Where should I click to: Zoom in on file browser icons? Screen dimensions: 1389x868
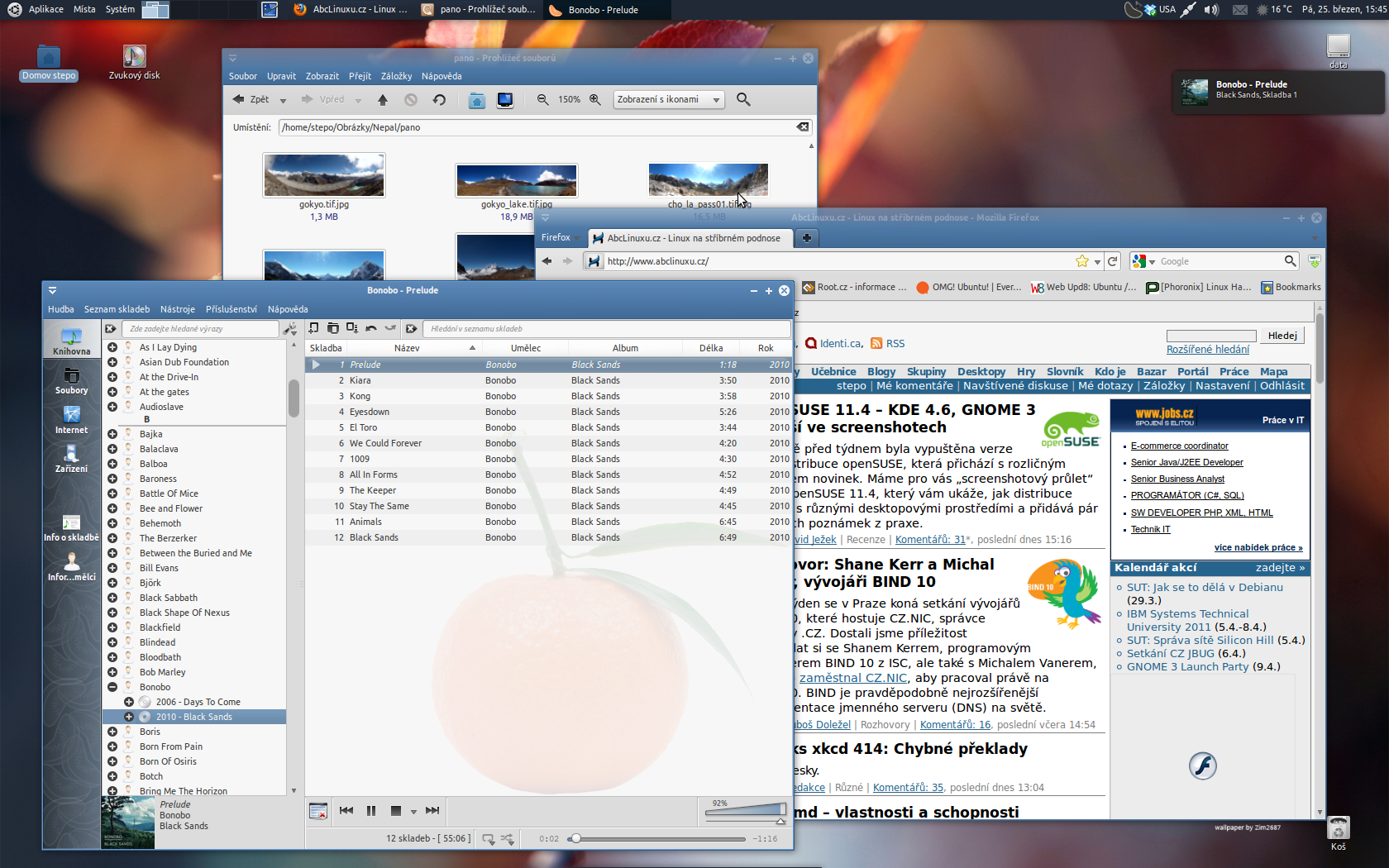coord(594,99)
